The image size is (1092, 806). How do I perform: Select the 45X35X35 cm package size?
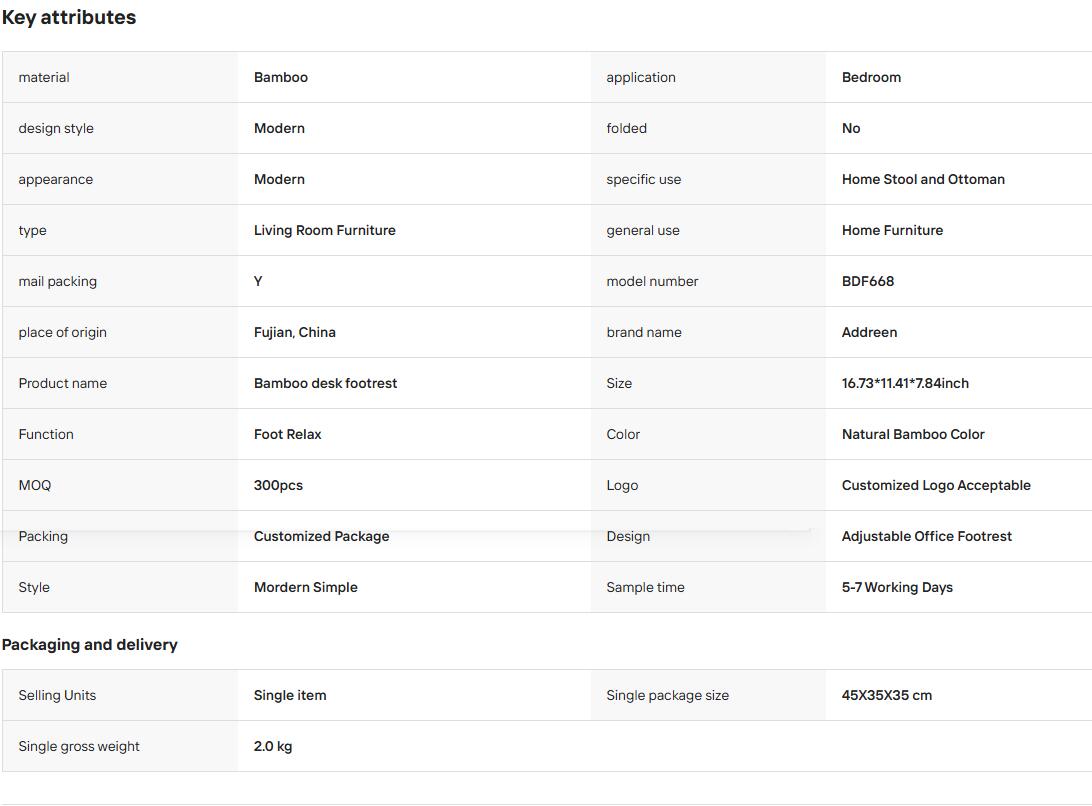coord(887,695)
